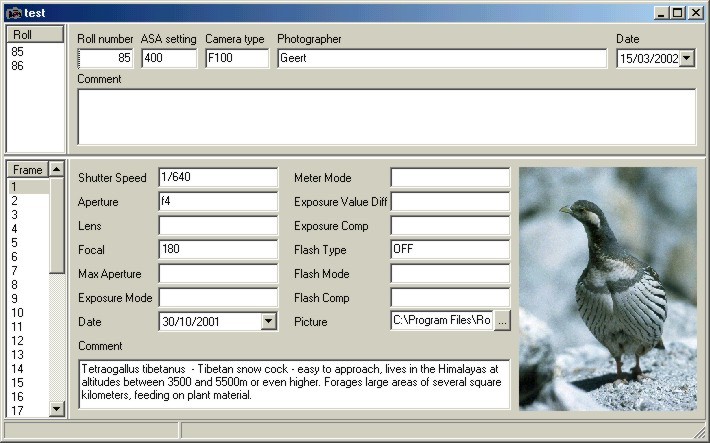The height and width of the screenshot is (443, 710).
Task: Click the empty Flash Comp field
Action: tap(450, 297)
